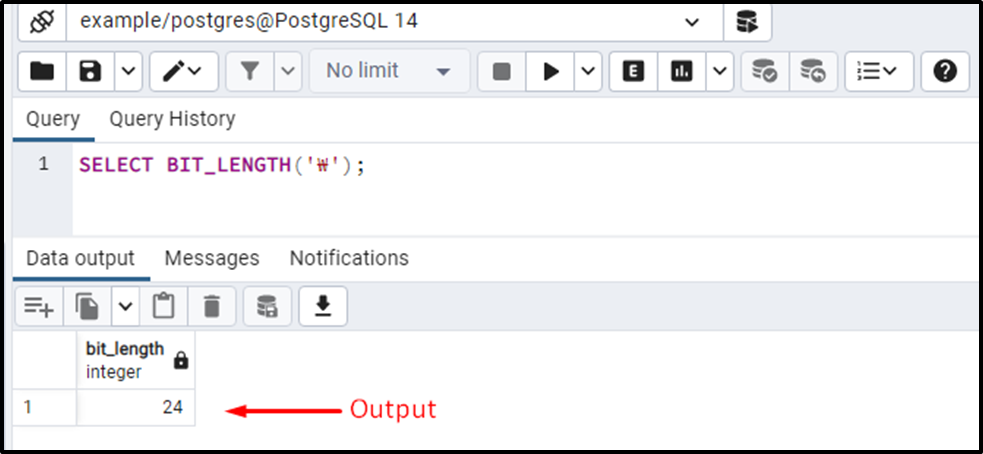Click the Stop query square button
Image resolution: width=983 pixels, height=454 pixels.
click(502, 71)
